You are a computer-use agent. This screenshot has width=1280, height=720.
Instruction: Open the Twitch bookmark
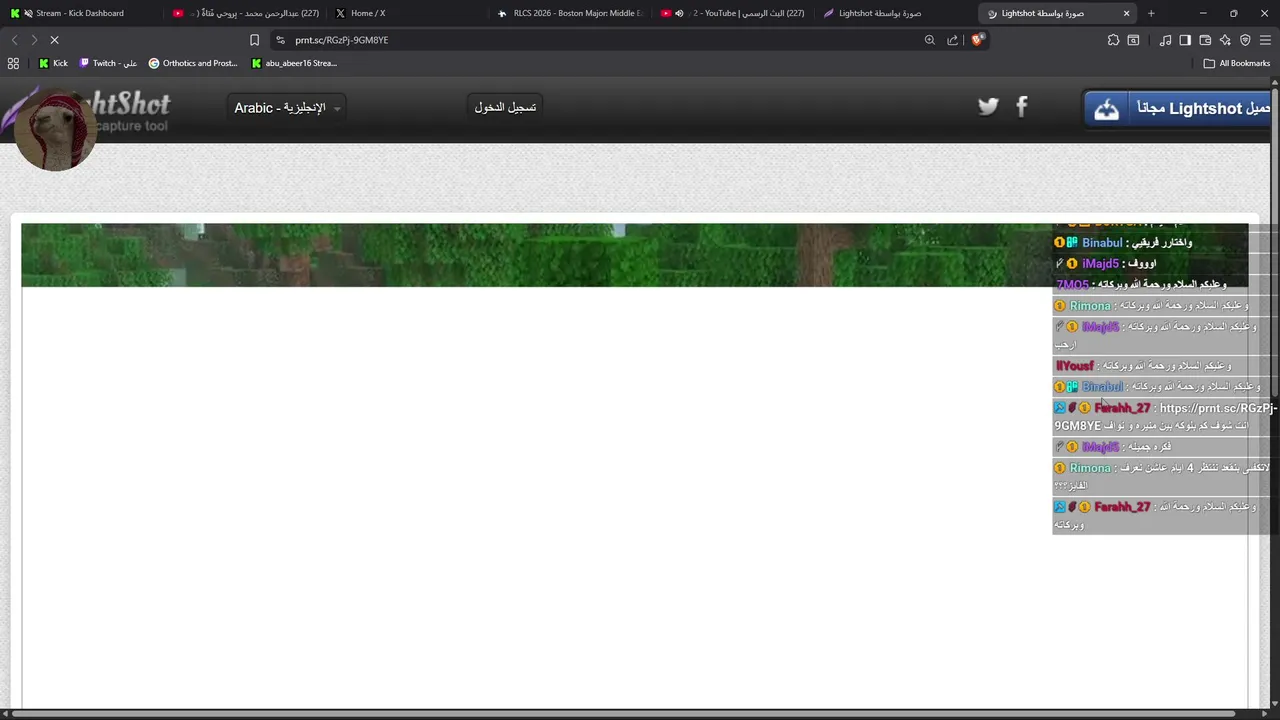click(x=108, y=63)
